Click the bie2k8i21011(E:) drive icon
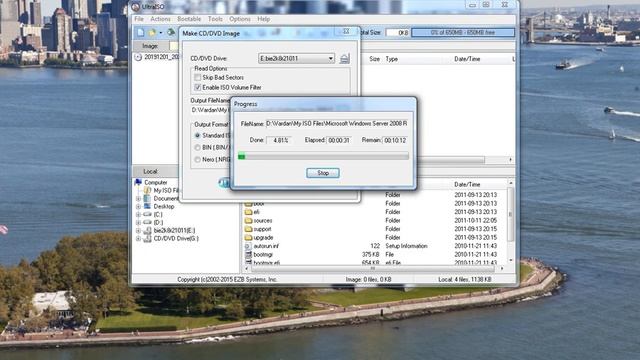Screen dimensions: 640x360 click(147, 231)
